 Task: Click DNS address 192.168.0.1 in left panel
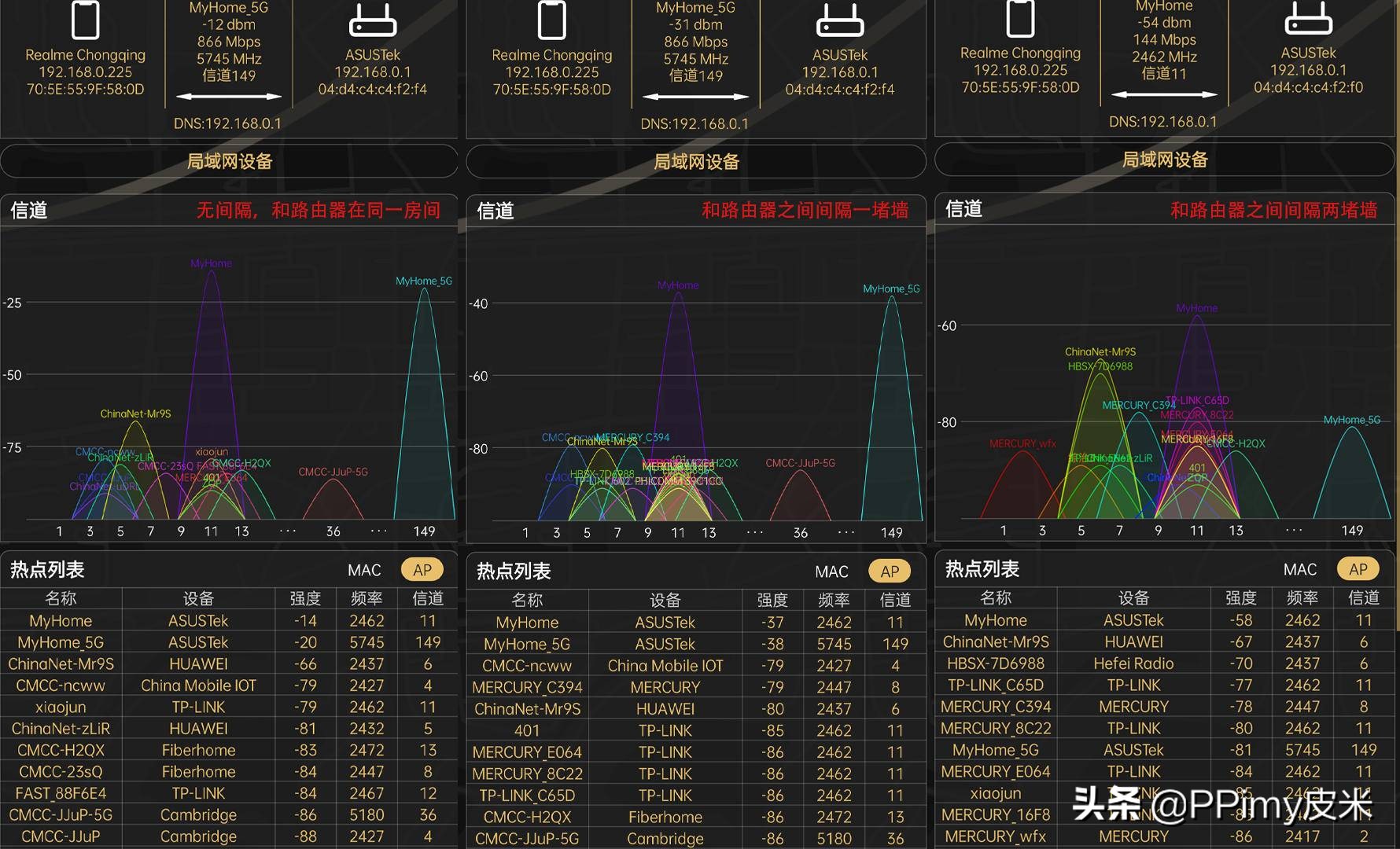pyautogui.click(x=227, y=123)
